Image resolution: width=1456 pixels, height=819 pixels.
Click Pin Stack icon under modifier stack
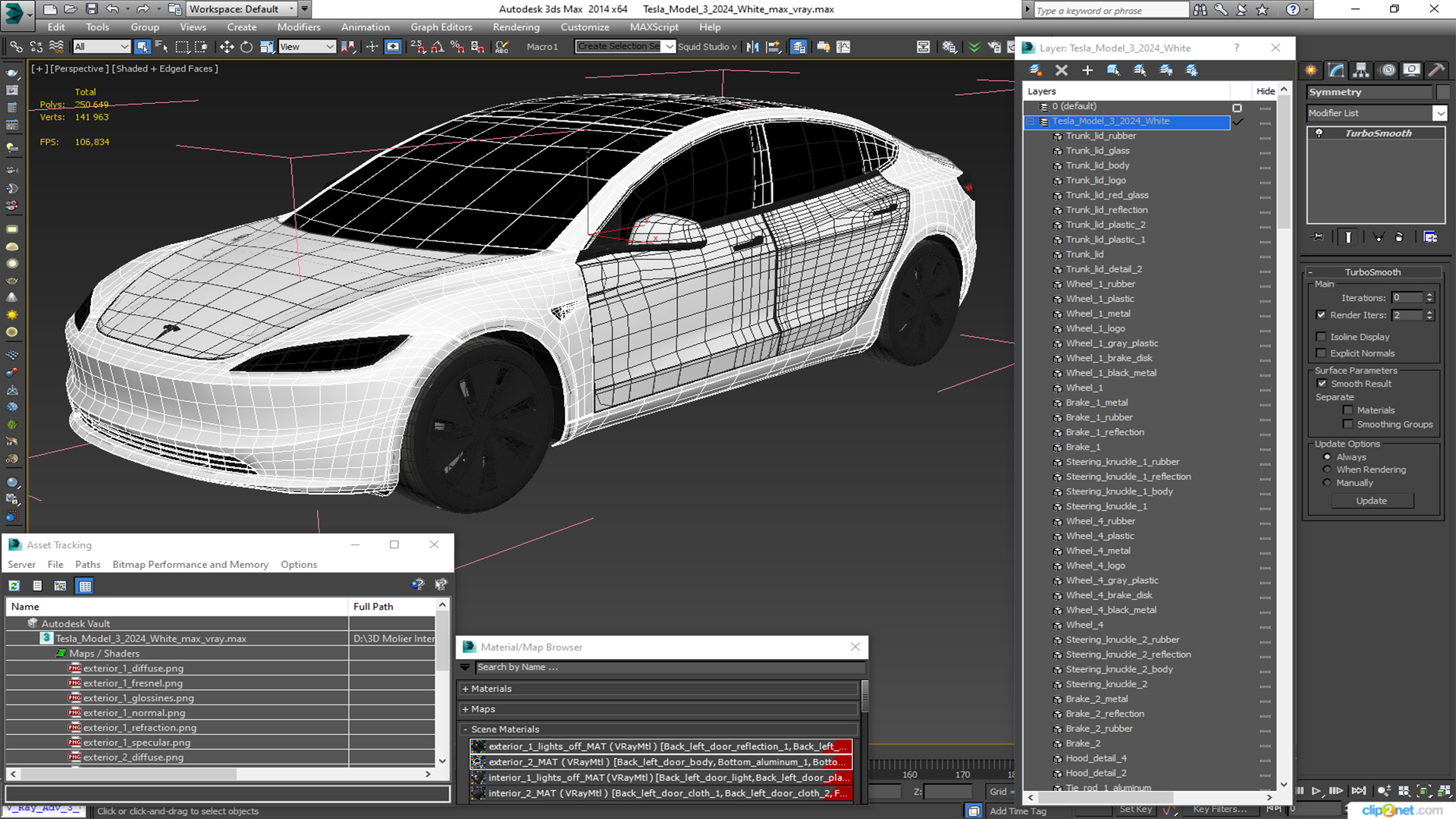coord(1318,237)
